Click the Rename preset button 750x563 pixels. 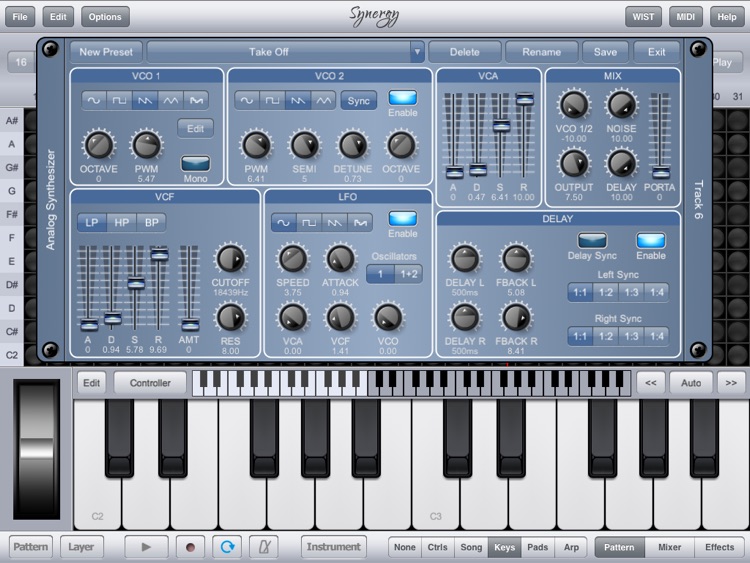(x=541, y=52)
